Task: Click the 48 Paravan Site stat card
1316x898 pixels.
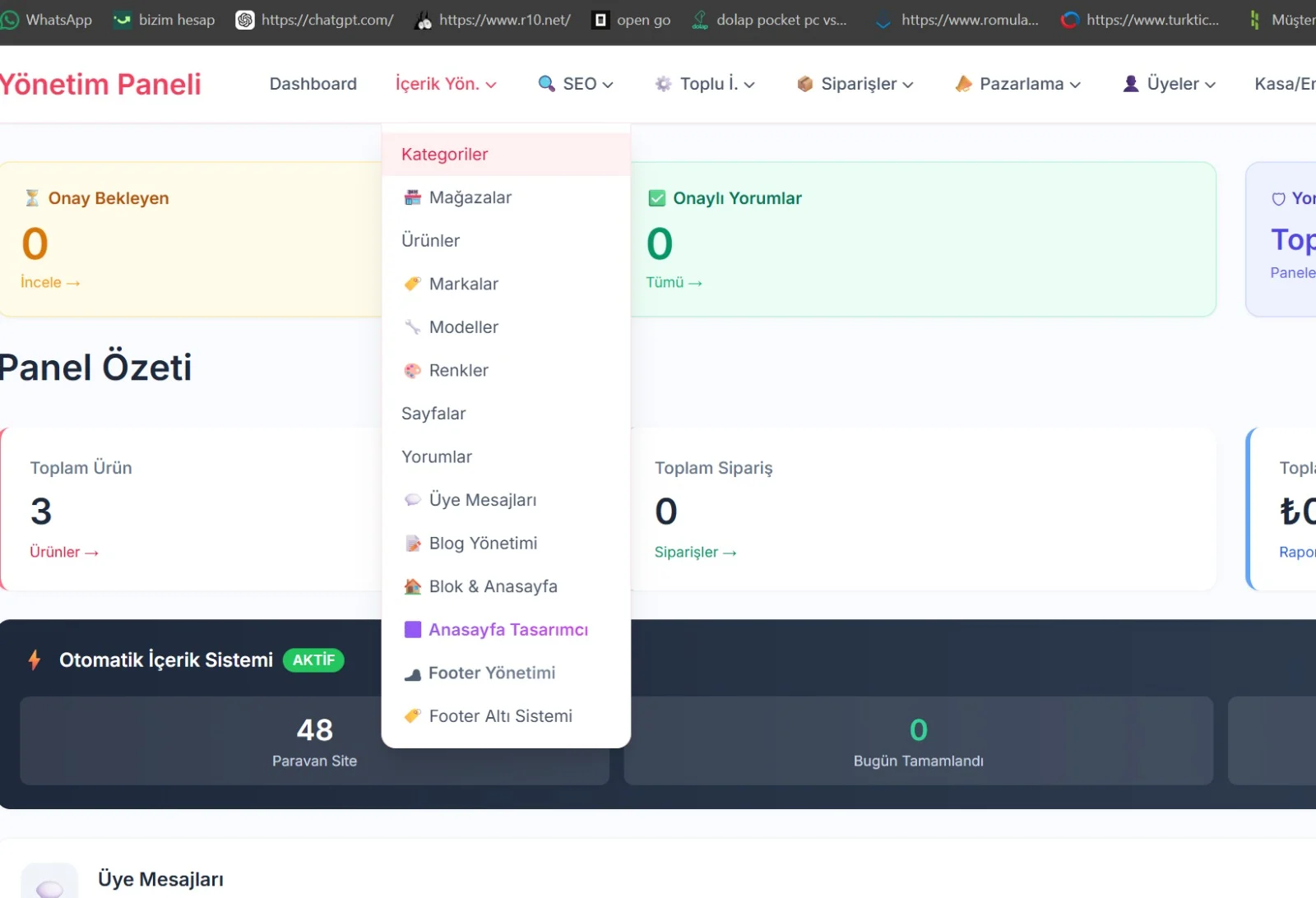Action: (x=314, y=741)
